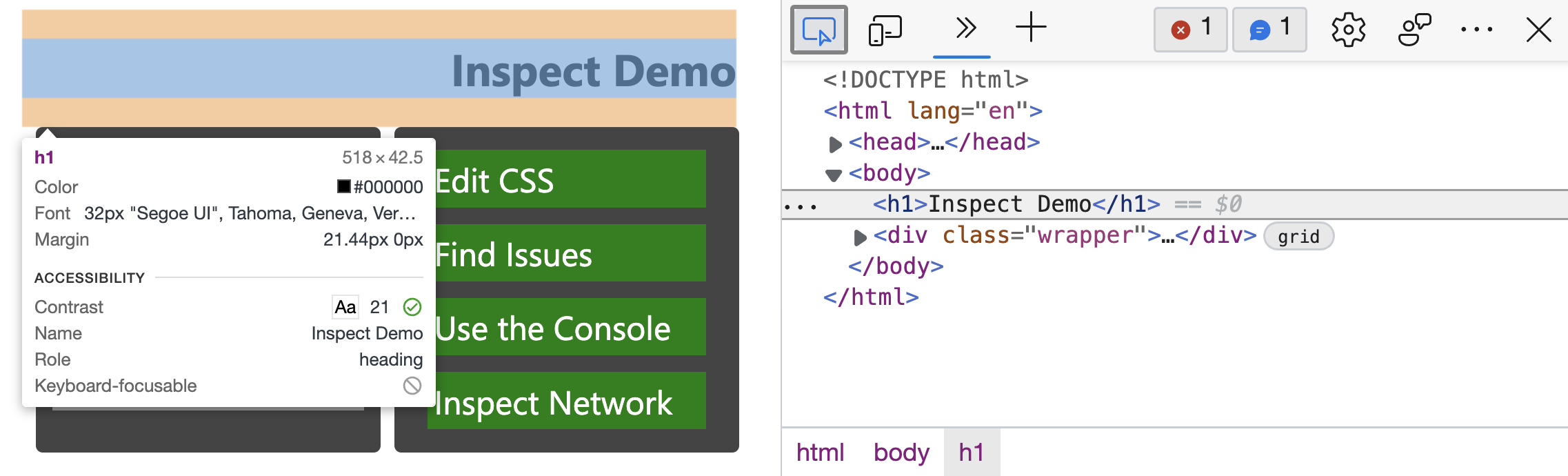Toggle device emulation mode icon

point(885,30)
